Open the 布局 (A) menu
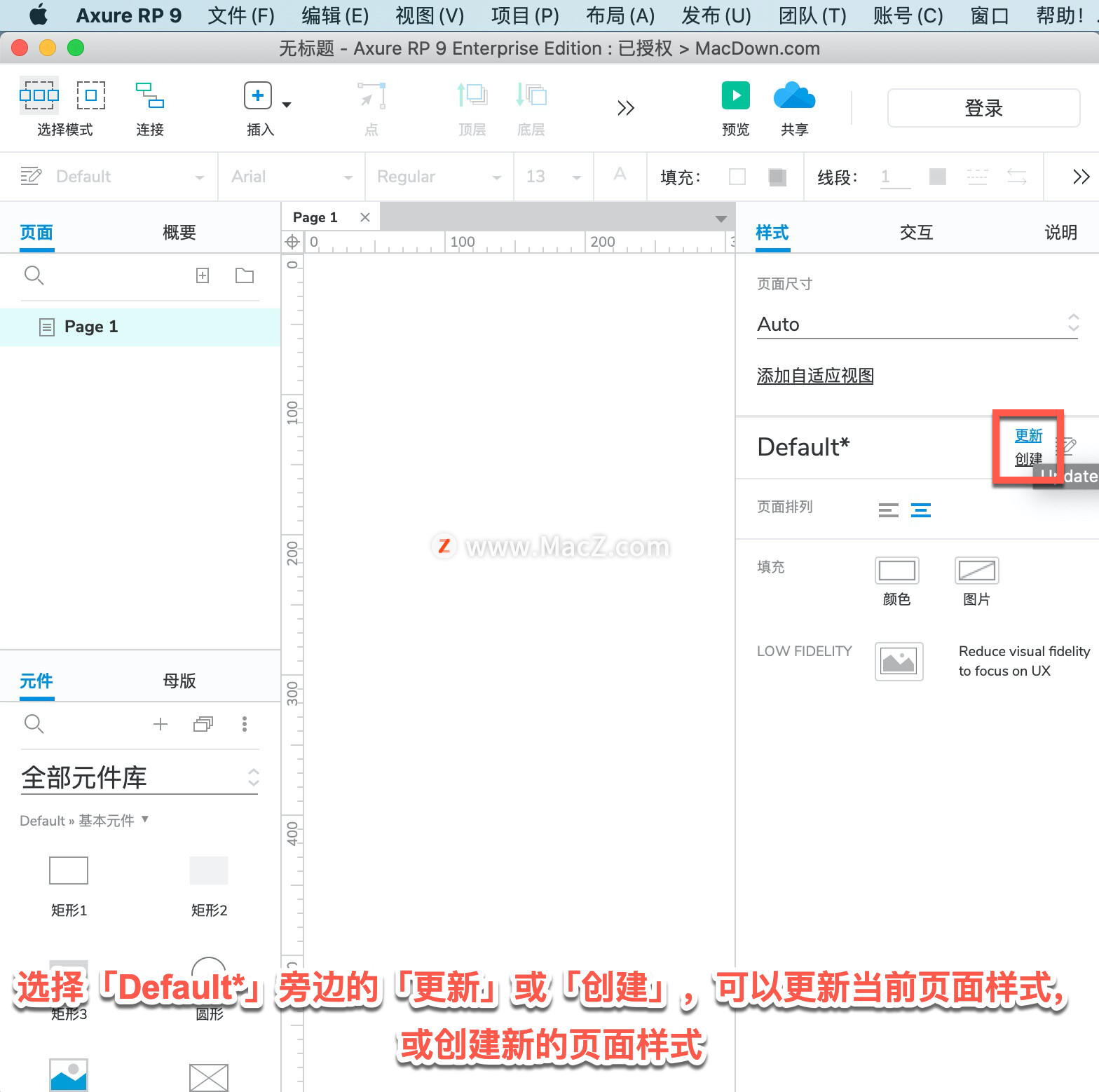The width and height of the screenshot is (1099, 1092). pyautogui.click(x=620, y=15)
